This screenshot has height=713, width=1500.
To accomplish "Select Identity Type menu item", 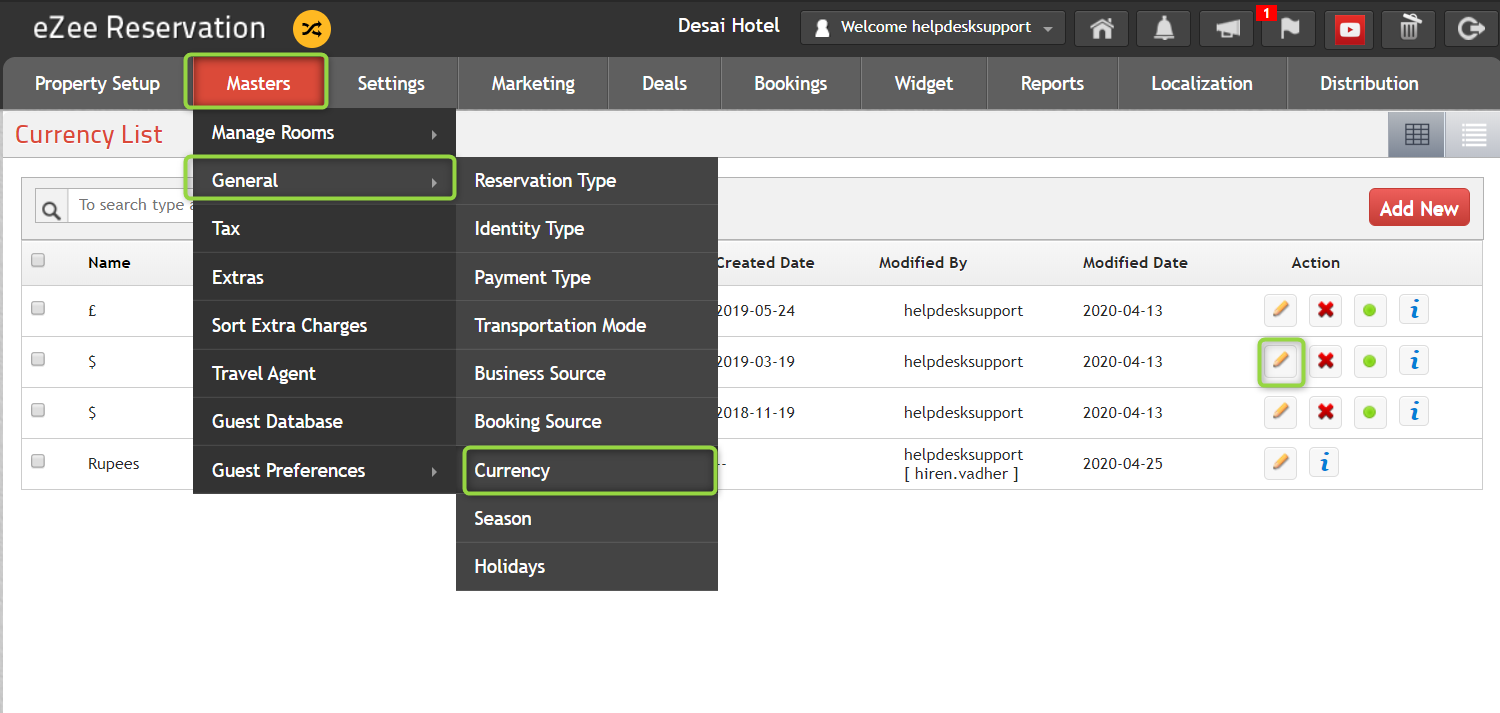I will [587, 229].
